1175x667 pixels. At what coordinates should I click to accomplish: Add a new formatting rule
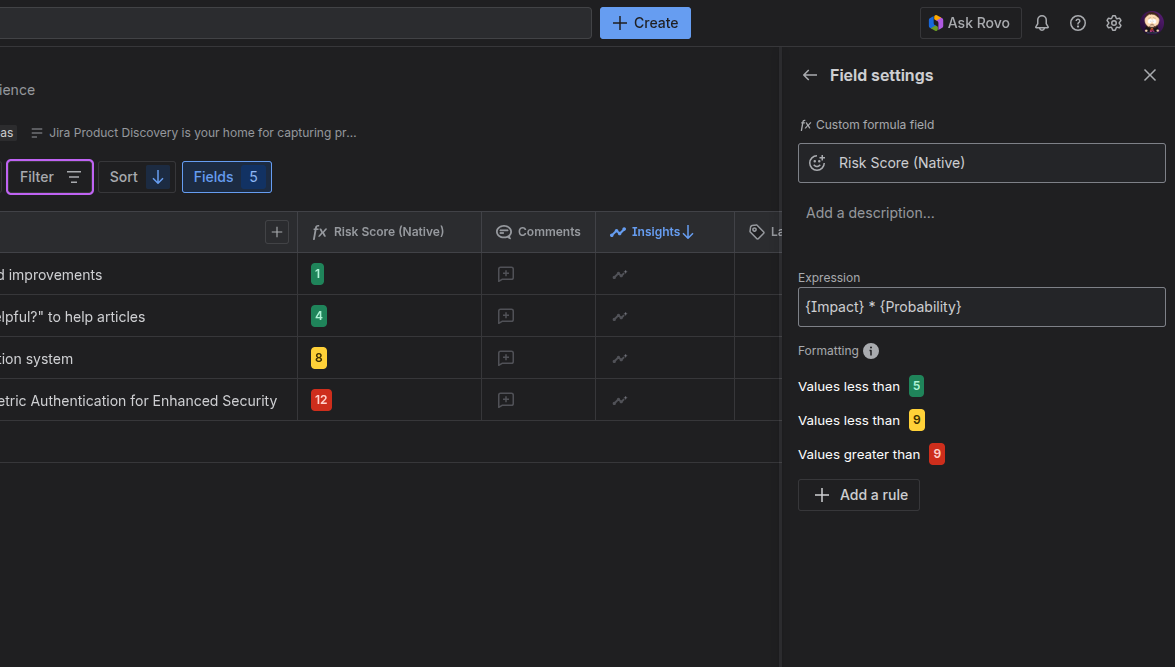pos(858,494)
